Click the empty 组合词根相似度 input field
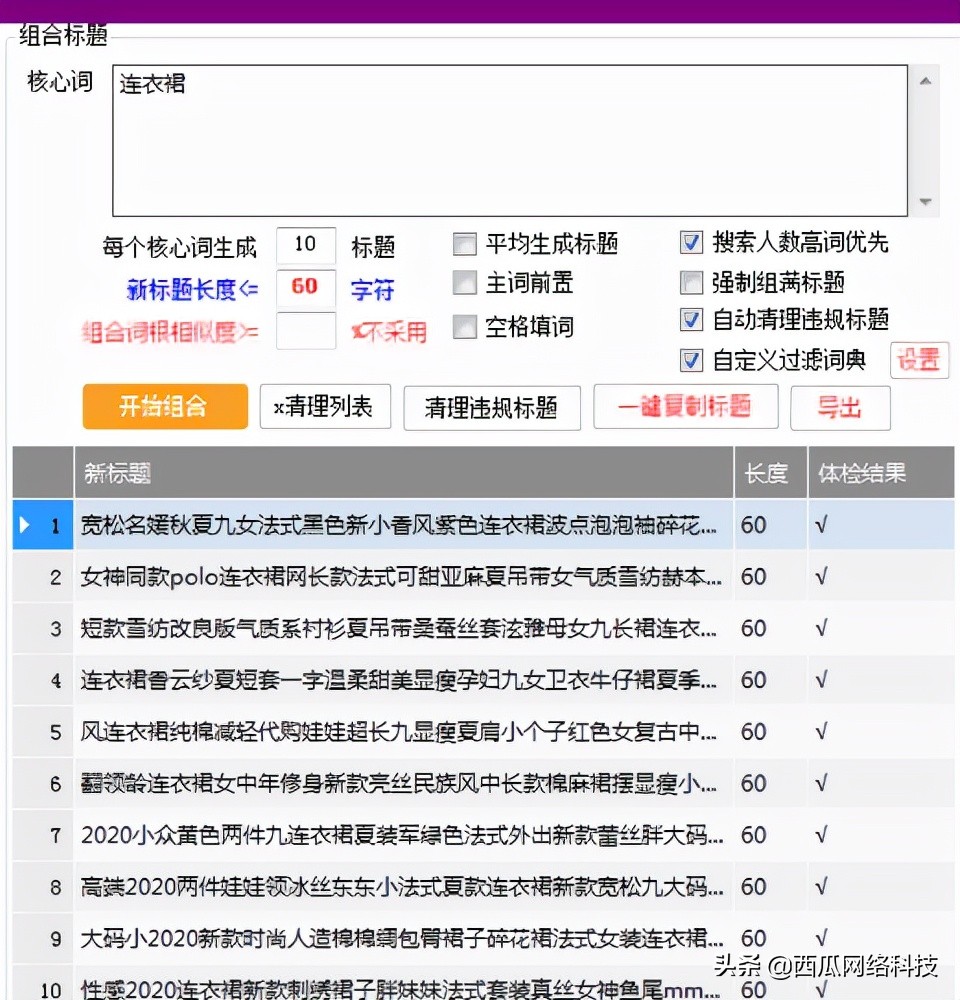 [306, 330]
